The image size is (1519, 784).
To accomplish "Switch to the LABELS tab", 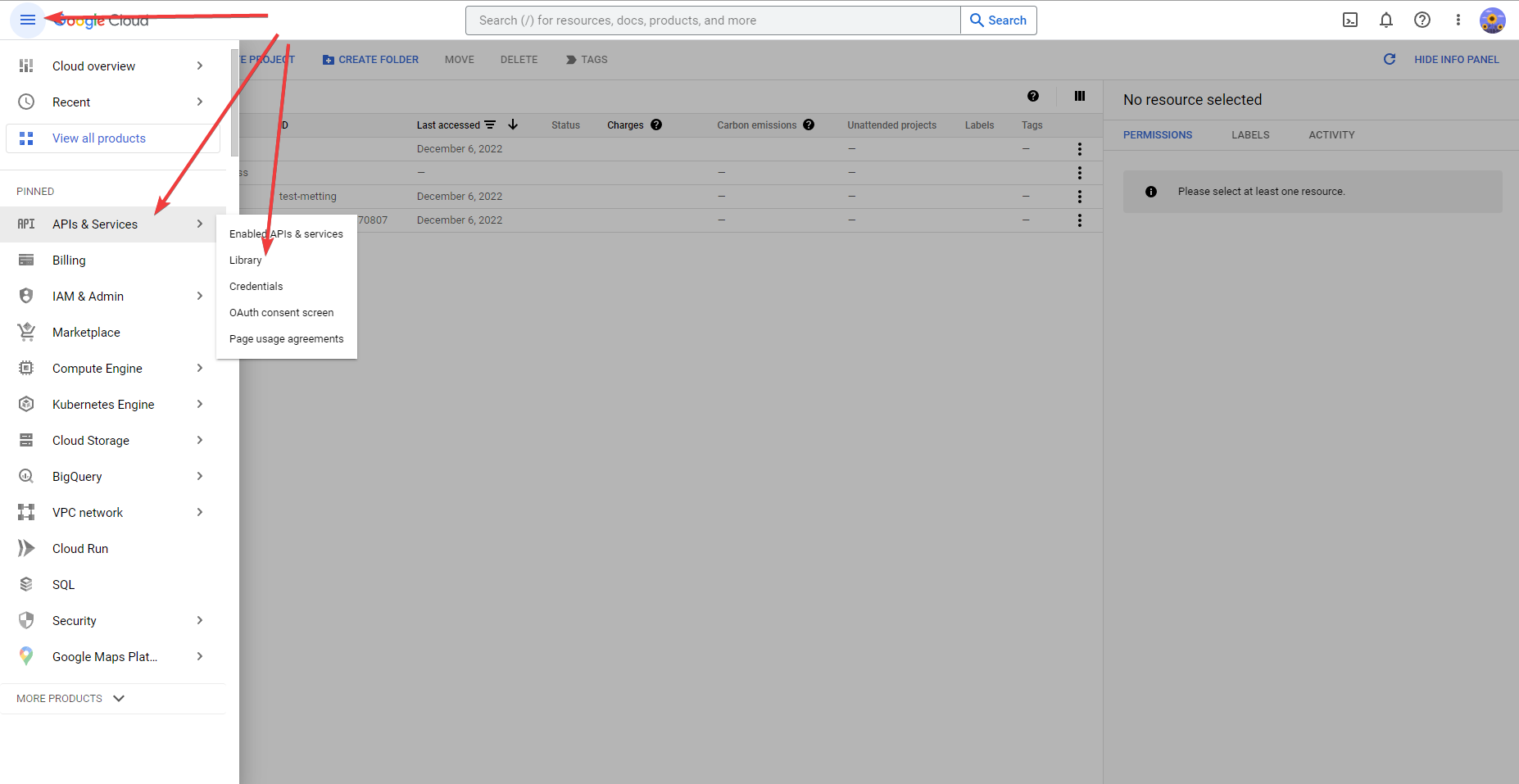I will pyautogui.click(x=1250, y=135).
